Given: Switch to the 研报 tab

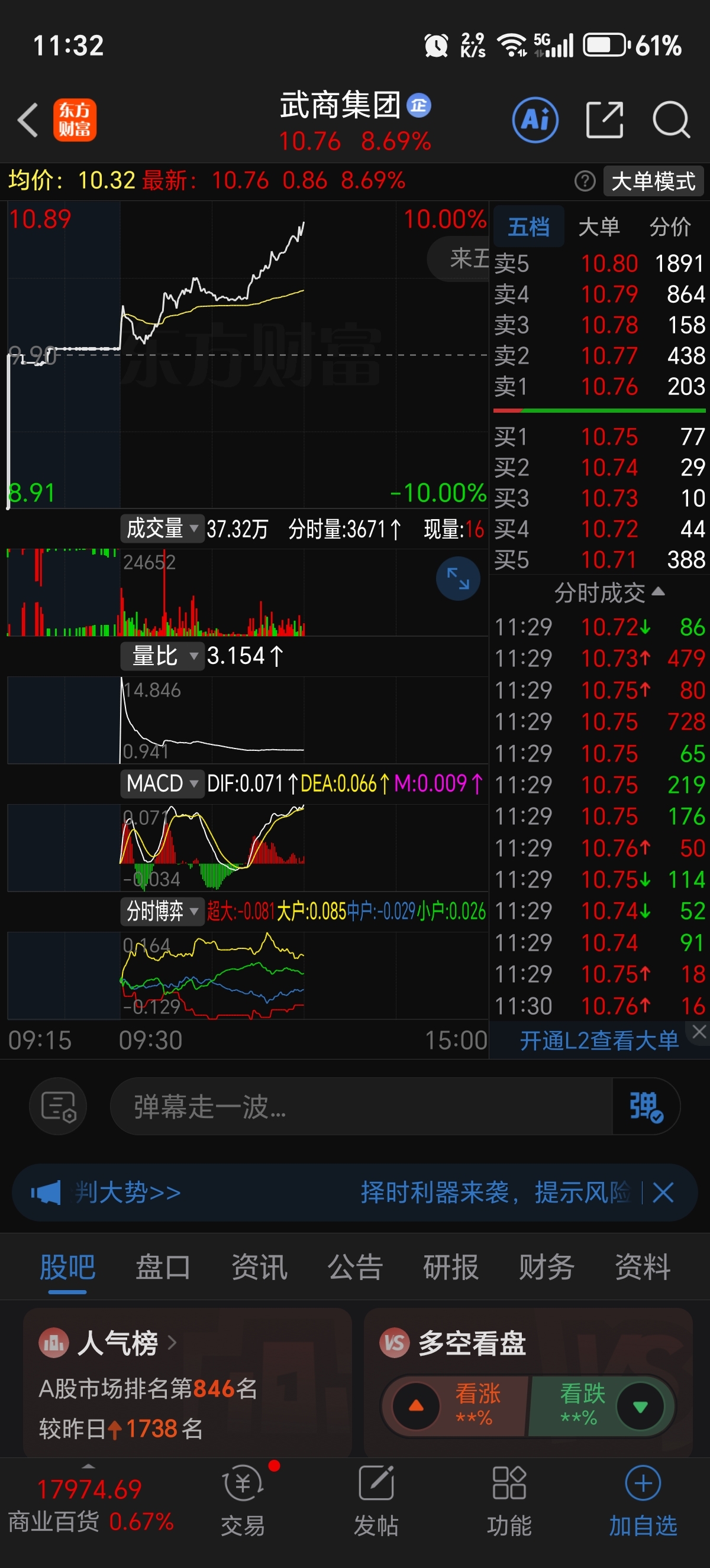Looking at the screenshot, I should click(x=451, y=1268).
